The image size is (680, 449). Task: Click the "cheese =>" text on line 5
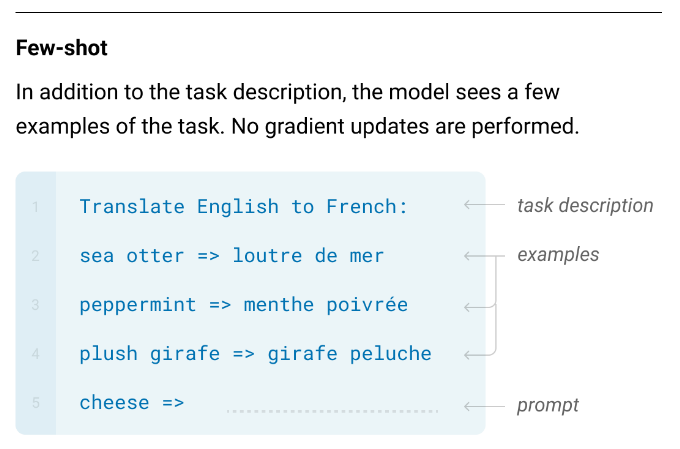132,403
